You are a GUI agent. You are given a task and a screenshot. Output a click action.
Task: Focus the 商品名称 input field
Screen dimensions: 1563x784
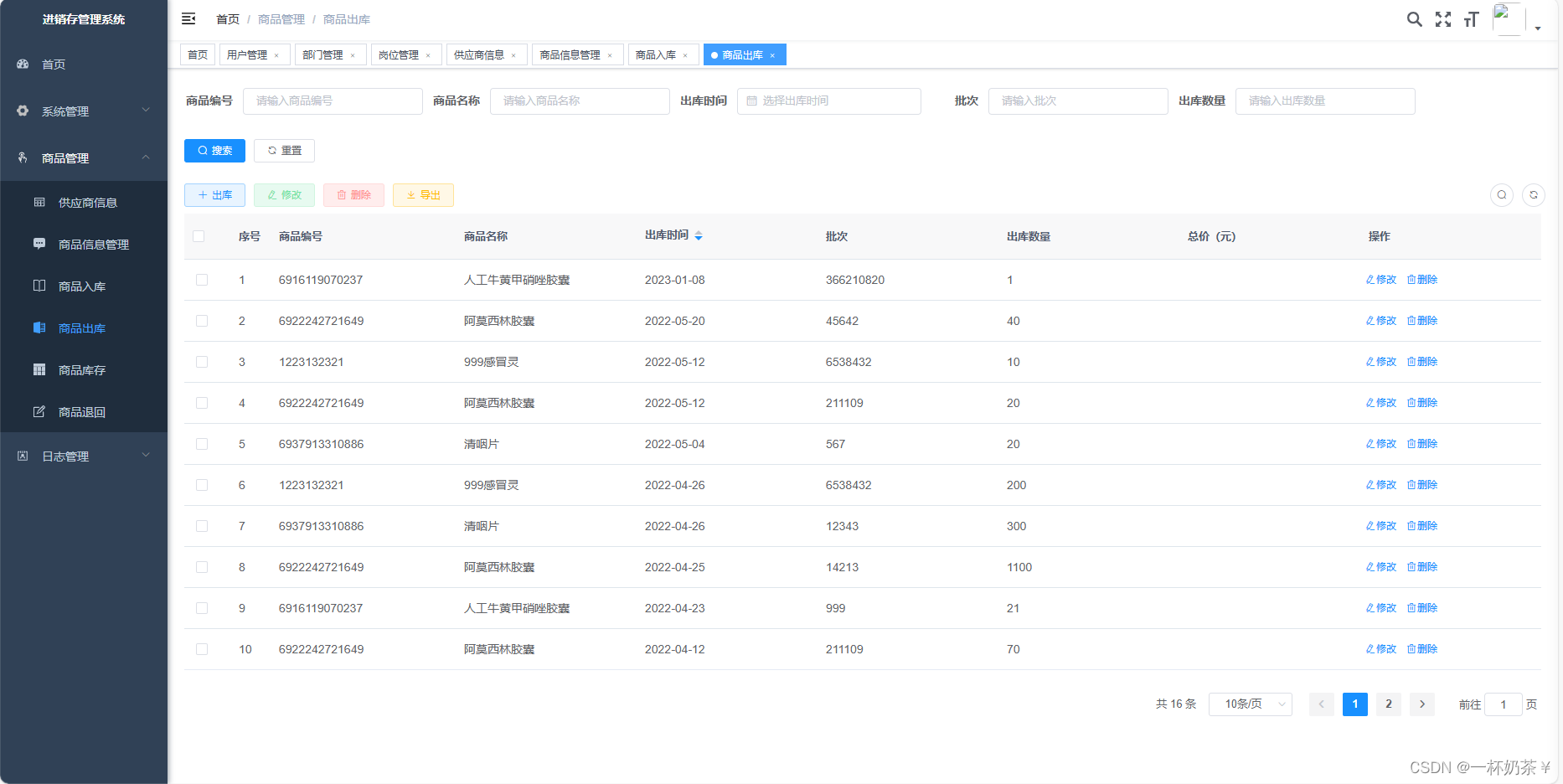[x=580, y=101]
